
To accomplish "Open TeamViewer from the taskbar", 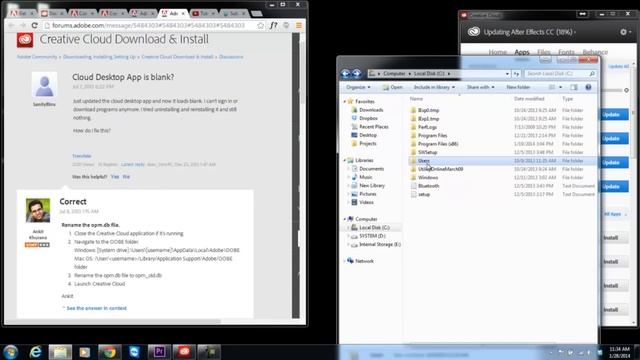I will click(134, 352).
